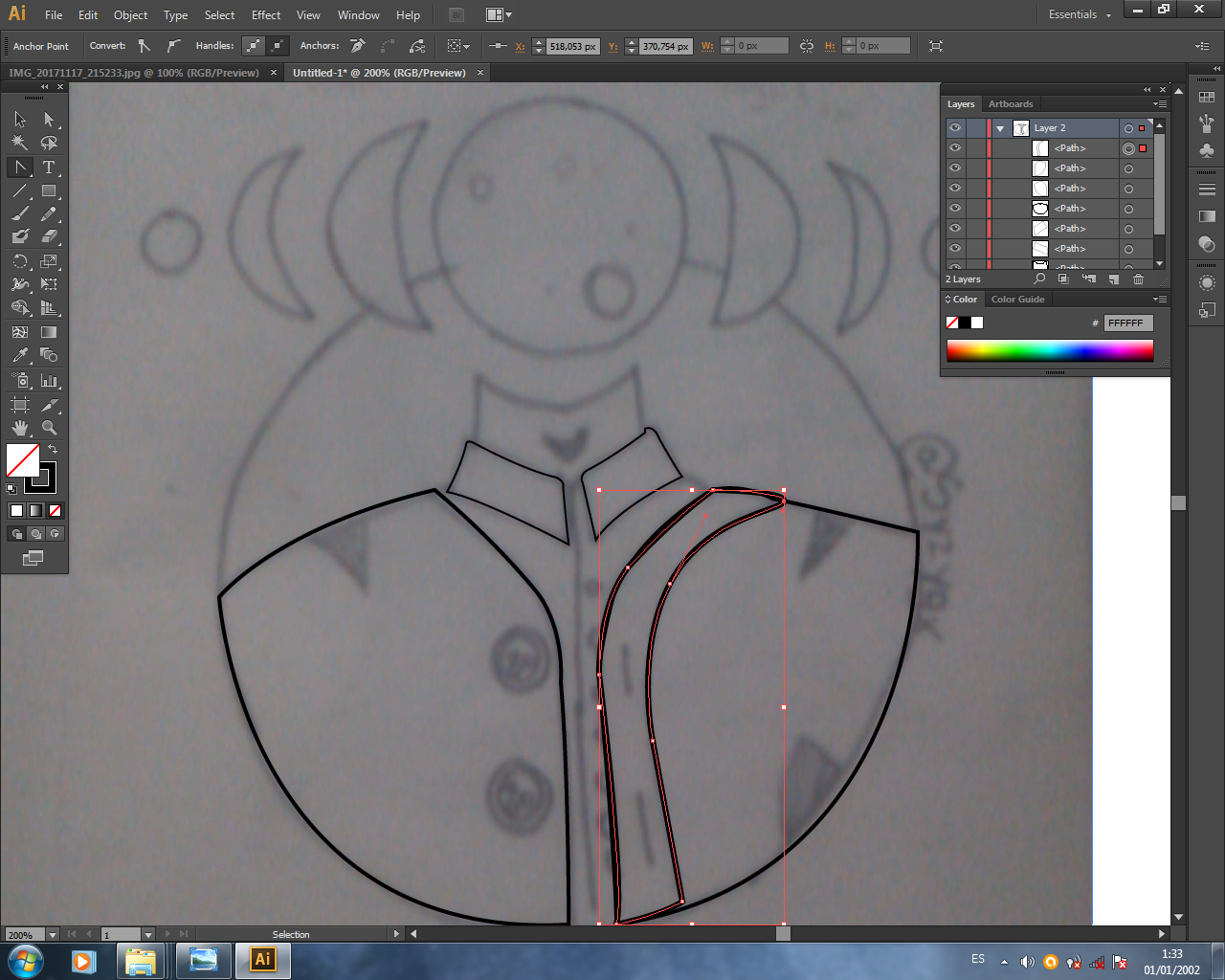The width and height of the screenshot is (1225, 980).
Task: Select the Scale tool
Action: (x=49, y=260)
